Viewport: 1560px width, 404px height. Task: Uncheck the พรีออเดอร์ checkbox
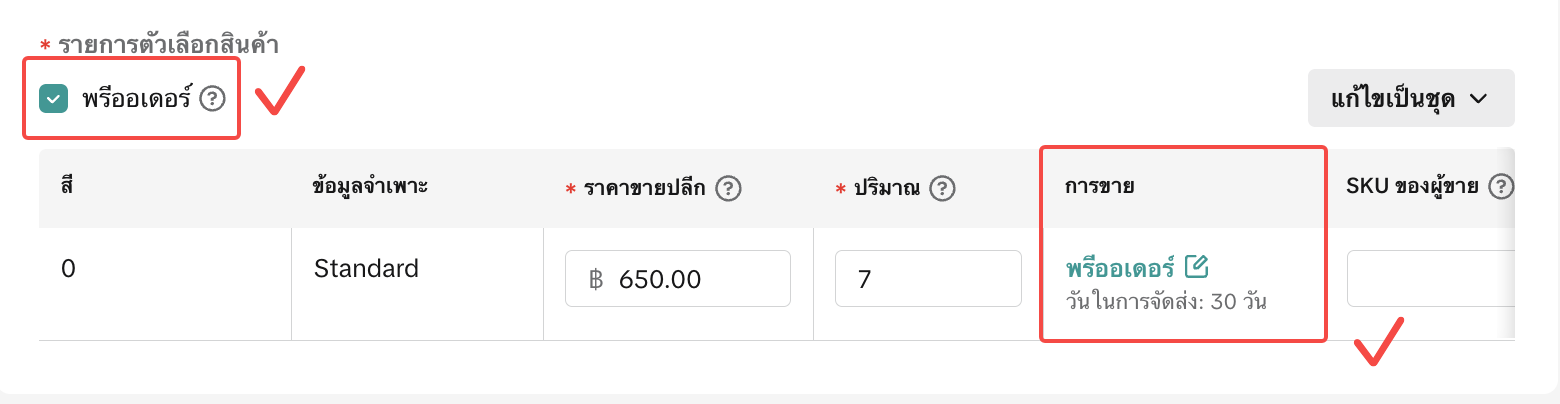tap(53, 99)
